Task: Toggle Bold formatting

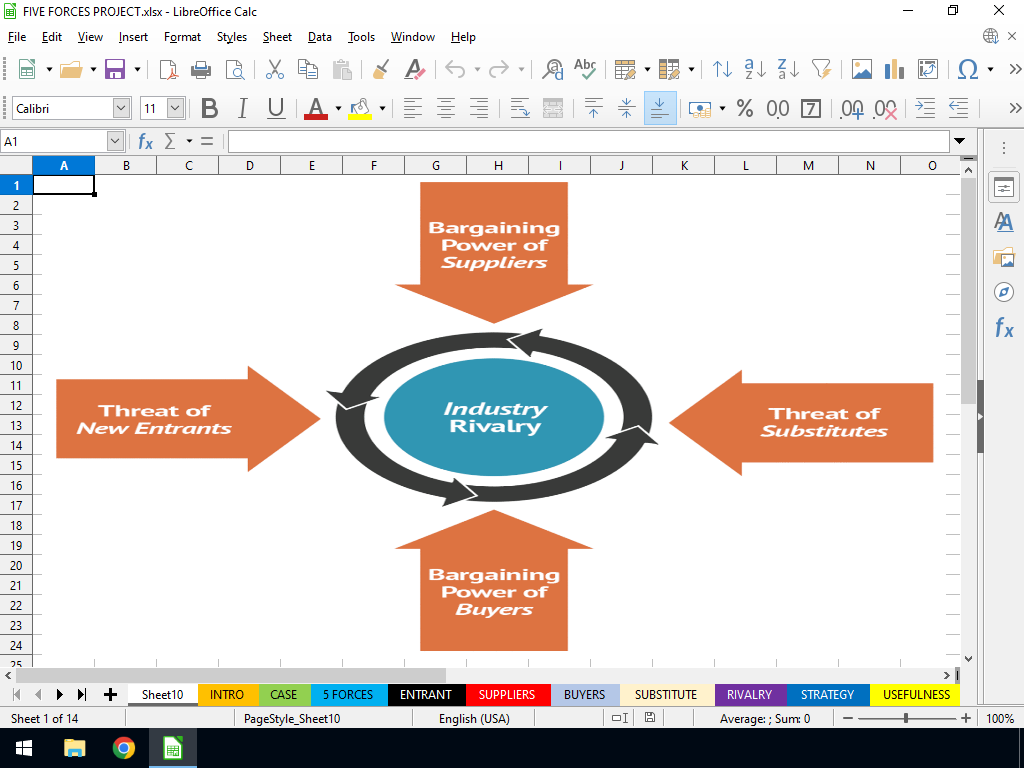Action: pyautogui.click(x=210, y=108)
